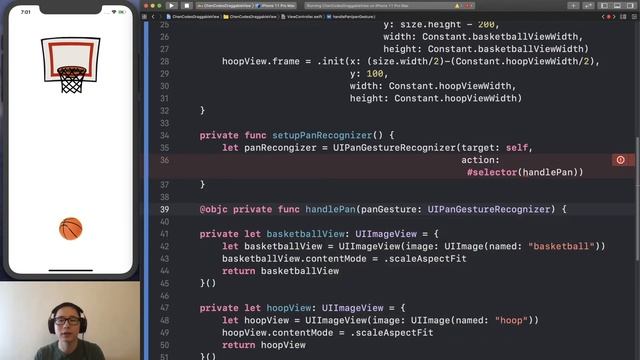The height and width of the screenshot is (360, 640).
Task: Click hoopView.frame on line 28
Action: click(x=261, y=61)
